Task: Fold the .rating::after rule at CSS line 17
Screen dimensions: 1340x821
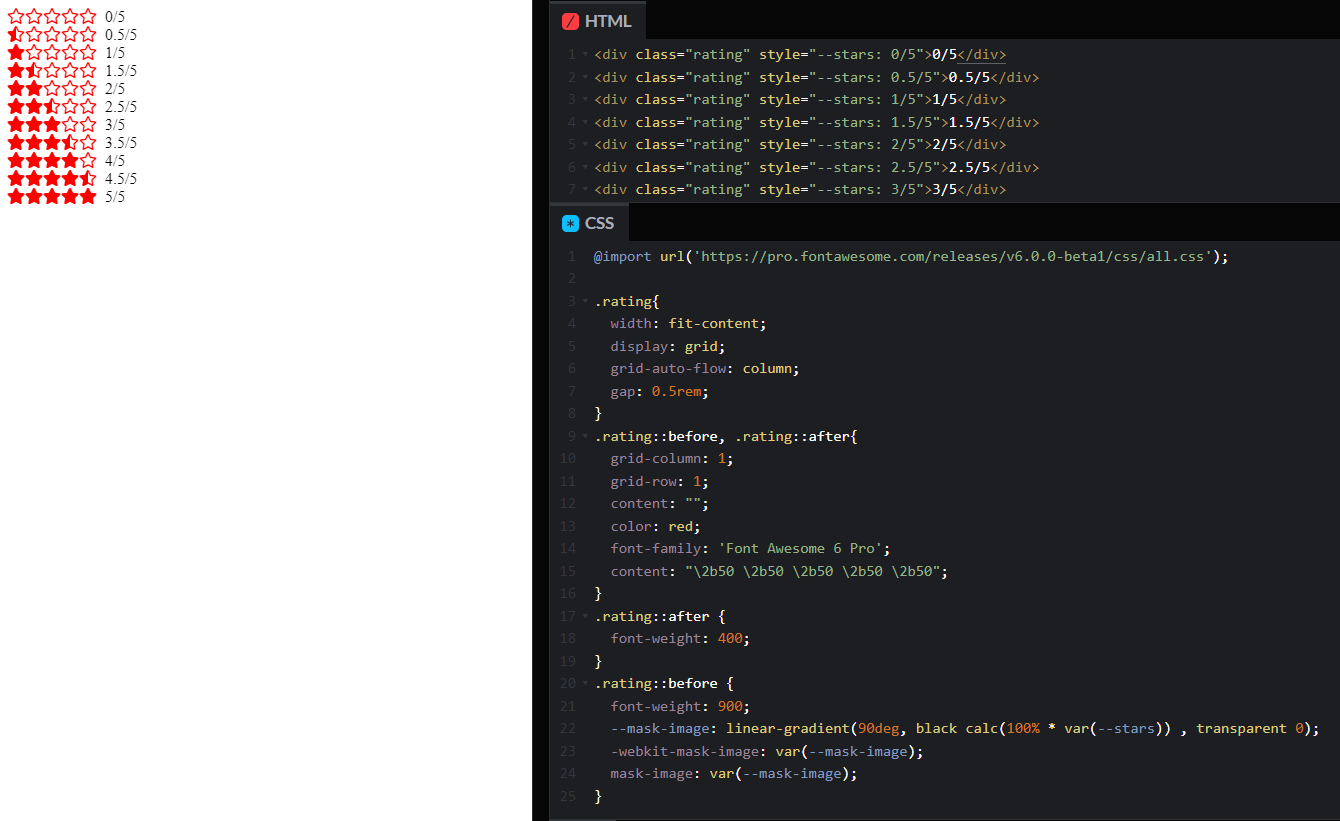Action: click(x=585, y=616)
